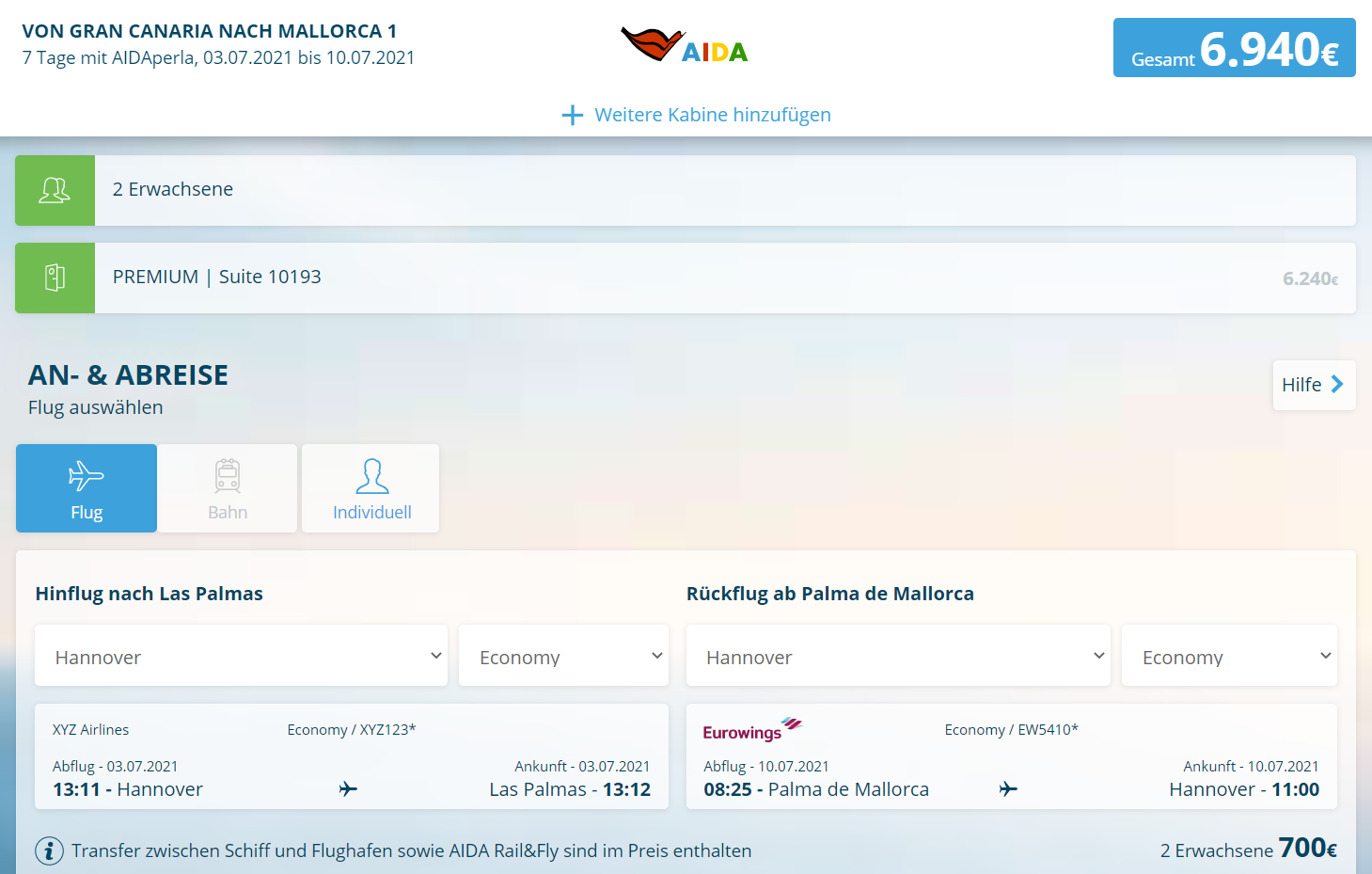Open the PREMIUM Suite 10193 row
Image resolution: width=1372 pixels, height=874 pixels.
coord(724,278)
